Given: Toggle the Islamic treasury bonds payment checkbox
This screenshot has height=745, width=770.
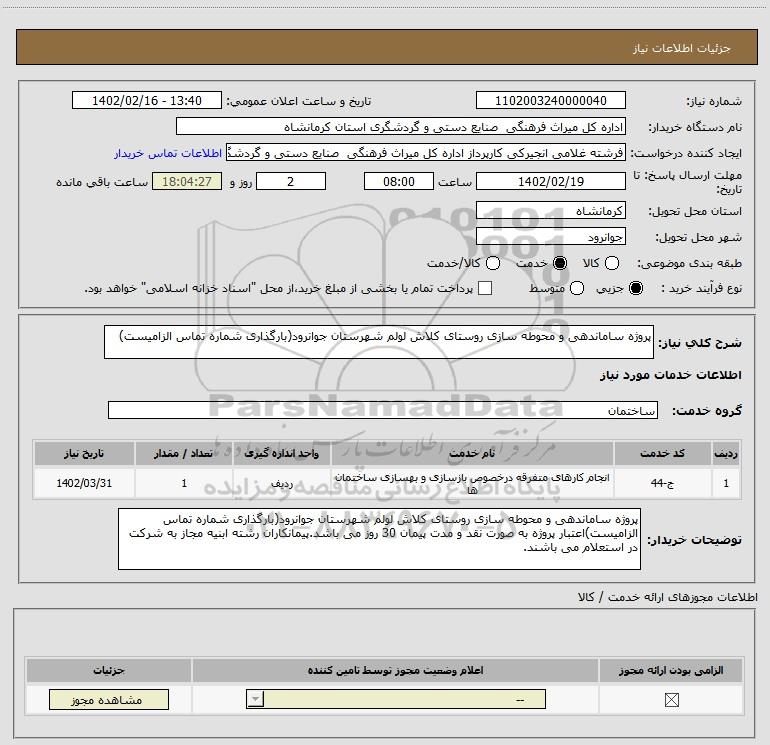Looking at the screenshot, I should pyautogui.click(x=485, y=288).
